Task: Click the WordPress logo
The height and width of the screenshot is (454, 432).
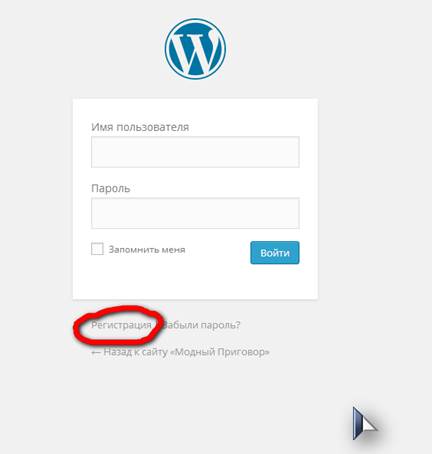Action: 195,49
